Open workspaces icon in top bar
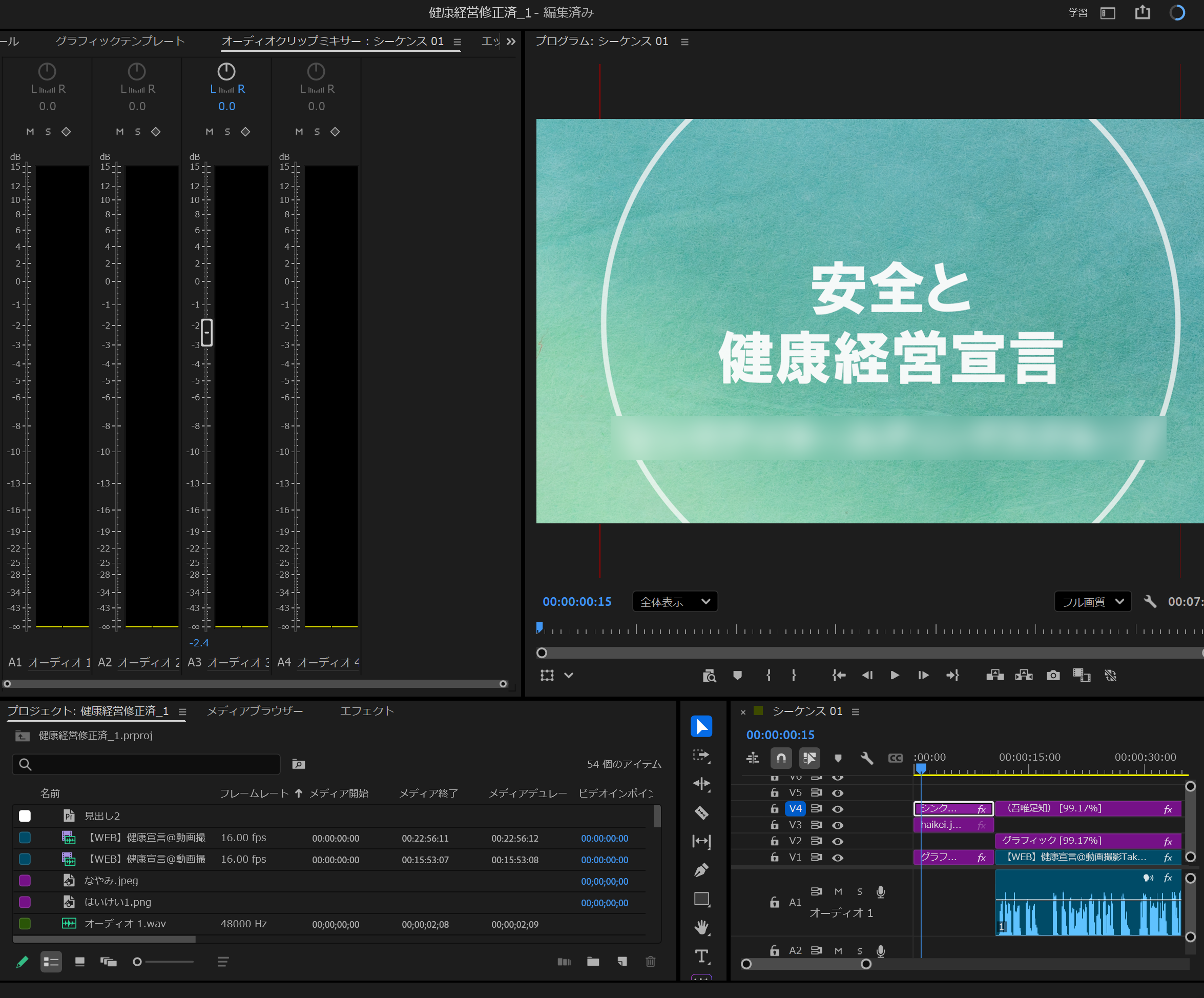The width and height of the screenshot is (1204, 998). pyautogui.click(x=1108, y=13)
